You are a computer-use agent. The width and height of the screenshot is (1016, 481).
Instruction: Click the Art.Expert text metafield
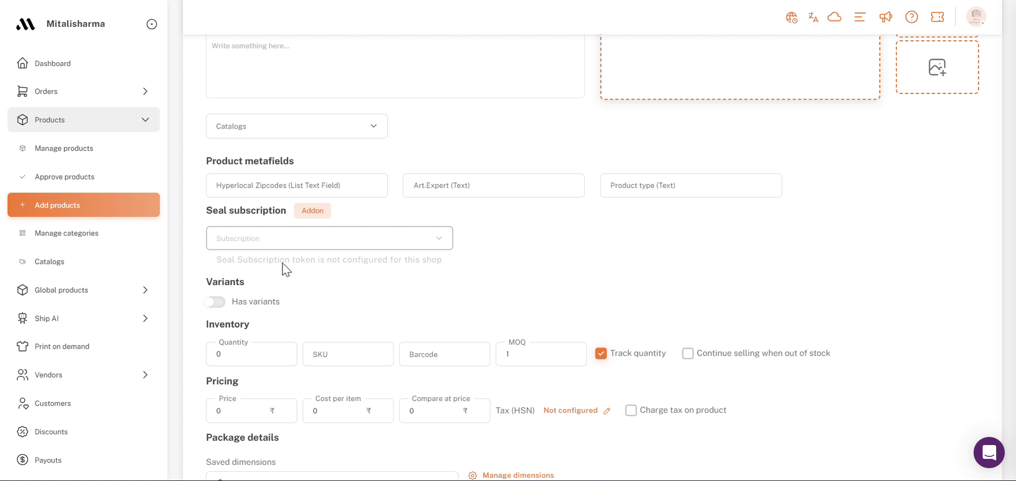coord(494,185)
